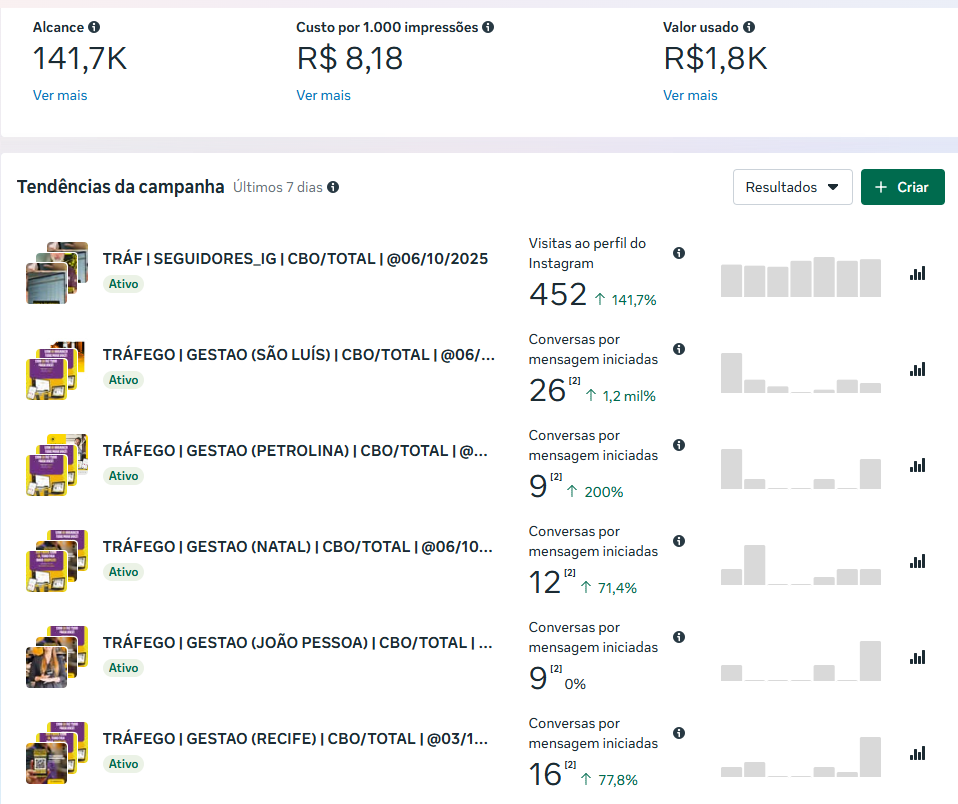This screenshot has width=958, height=804.
Task: Open bar chart icon for NATAL campaign
Action: pos(917,561)
